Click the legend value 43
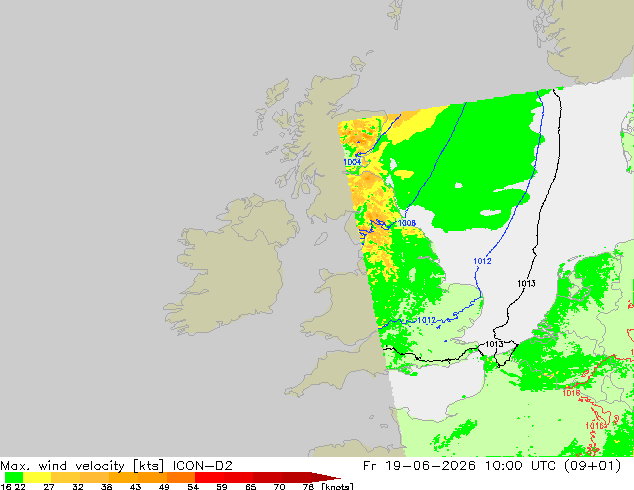Image resolution: width=634 pixels, height=490 pixels. pos(135,487)
